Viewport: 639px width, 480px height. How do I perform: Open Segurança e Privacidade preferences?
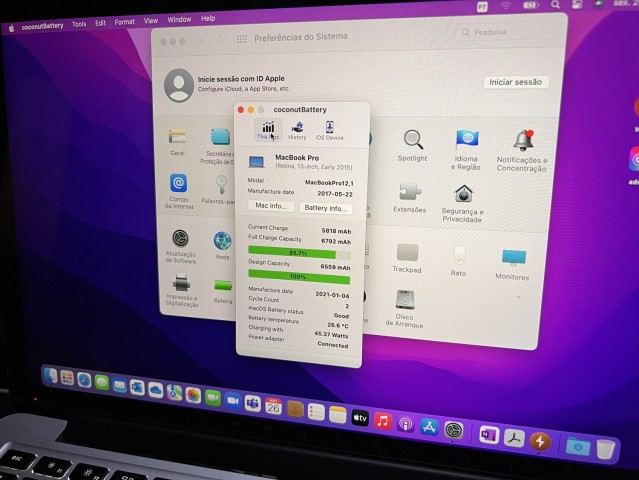pos(463,203)
